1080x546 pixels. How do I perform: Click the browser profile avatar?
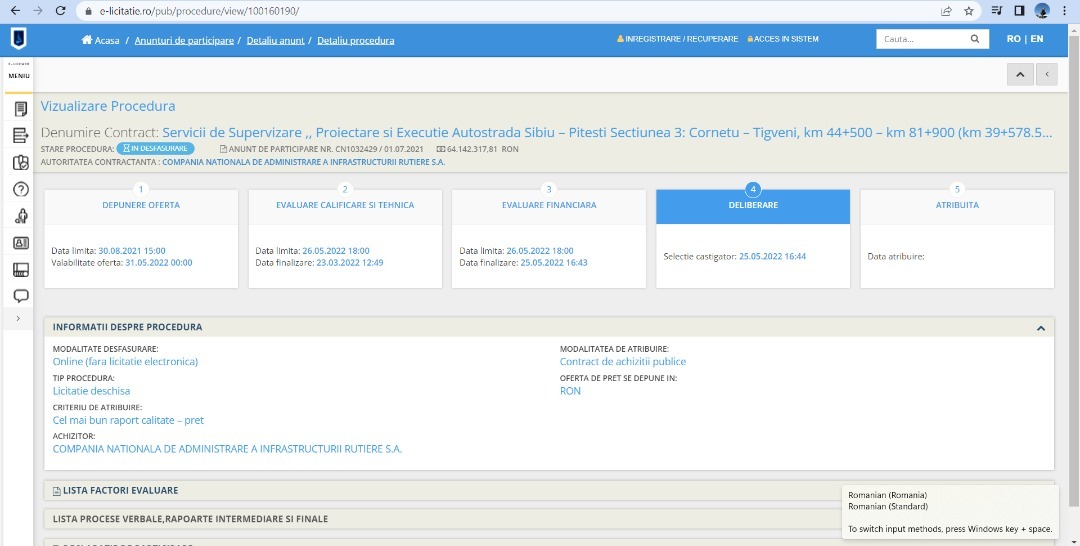click(1042, 11)
